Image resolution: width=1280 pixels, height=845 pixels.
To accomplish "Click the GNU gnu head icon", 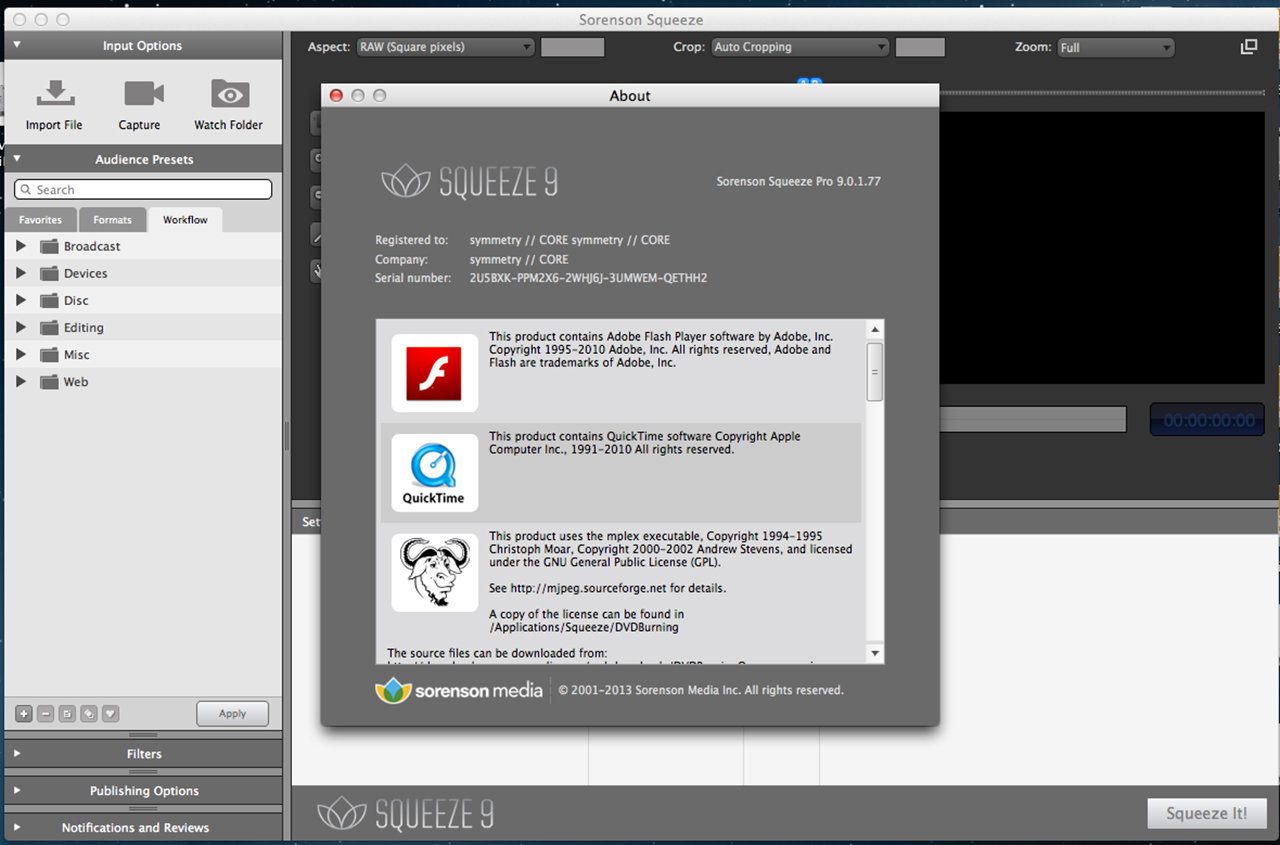I will pyautogui.click(x=434, y=573).
